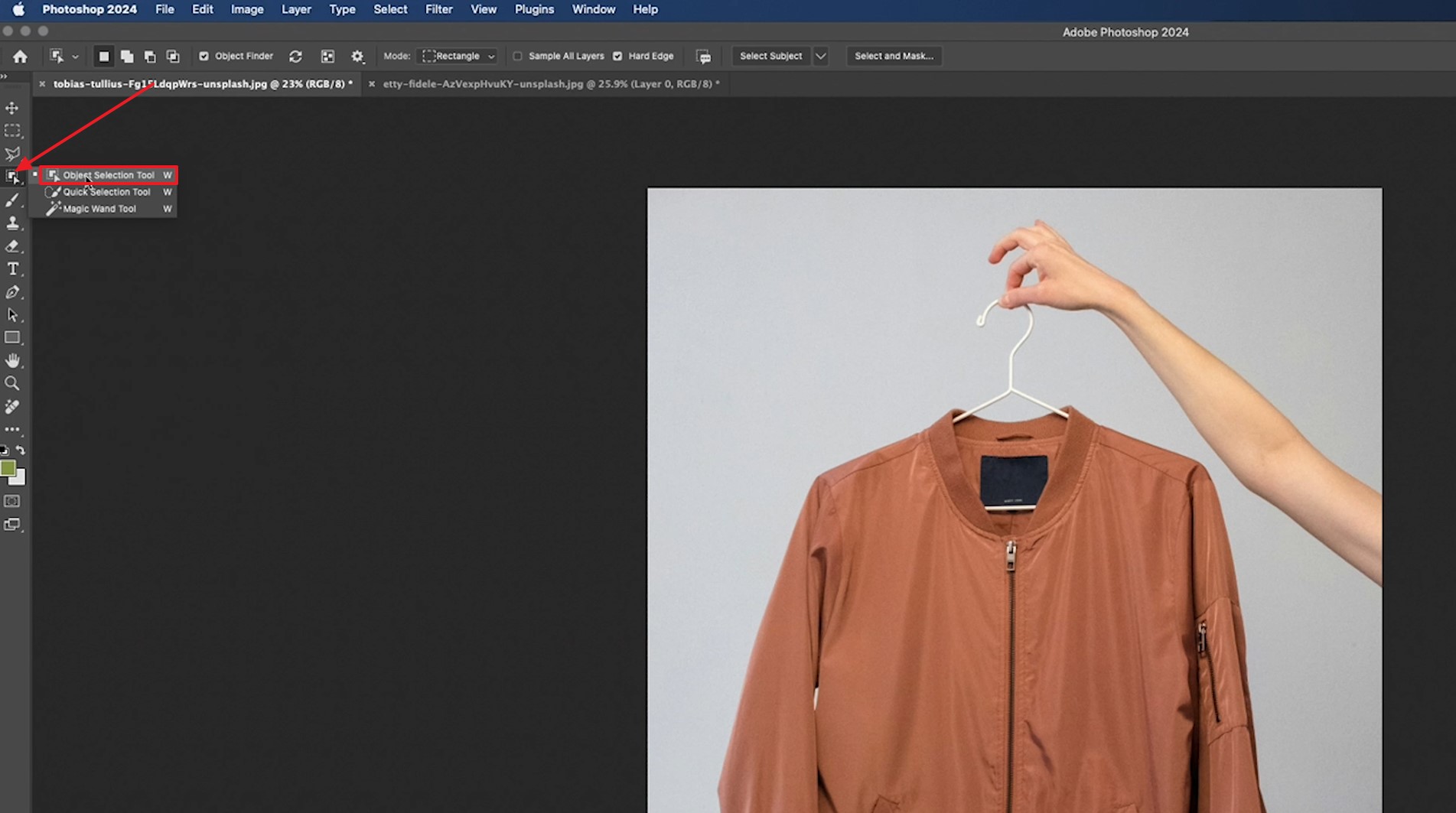Open the green foreground color swatch
The width and height of the screenshot is (1456, 813).
tap(7, 467)
